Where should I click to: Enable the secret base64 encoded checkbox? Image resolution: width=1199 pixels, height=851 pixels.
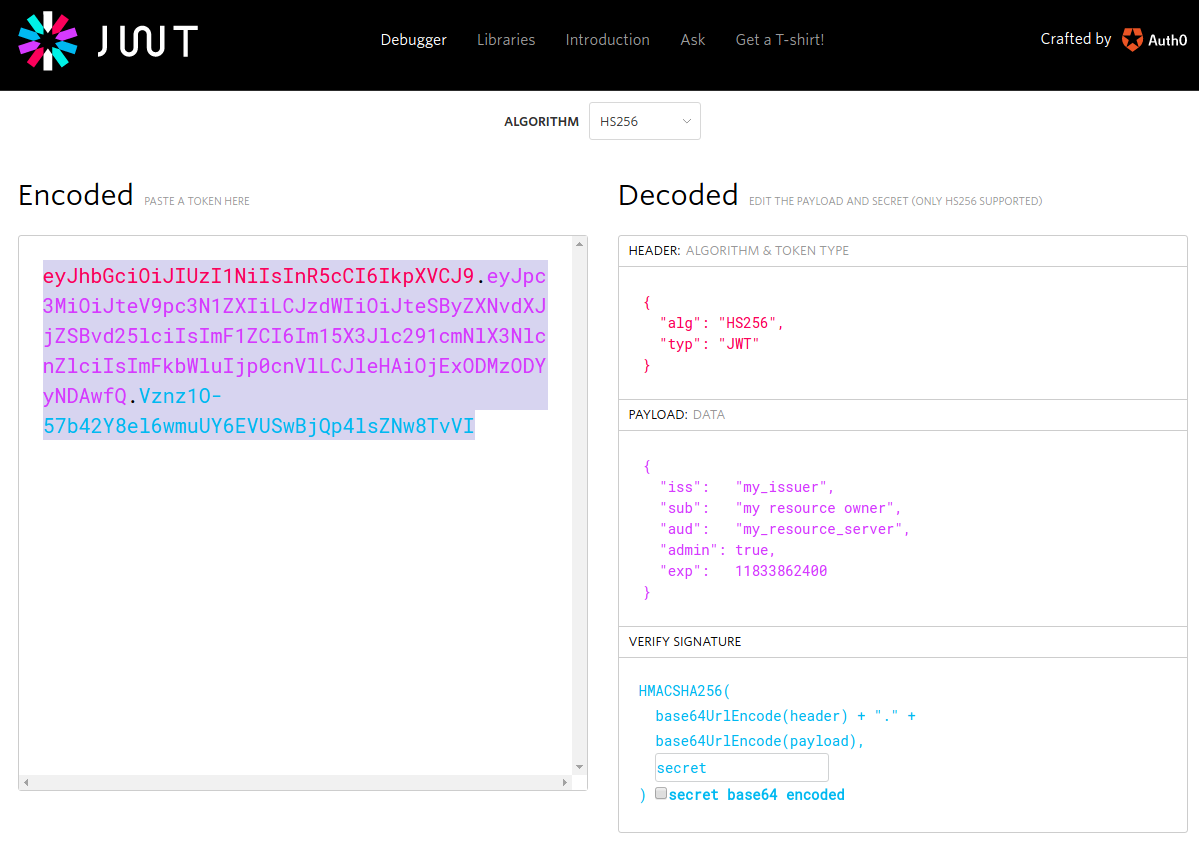click(x=661, y=793)
